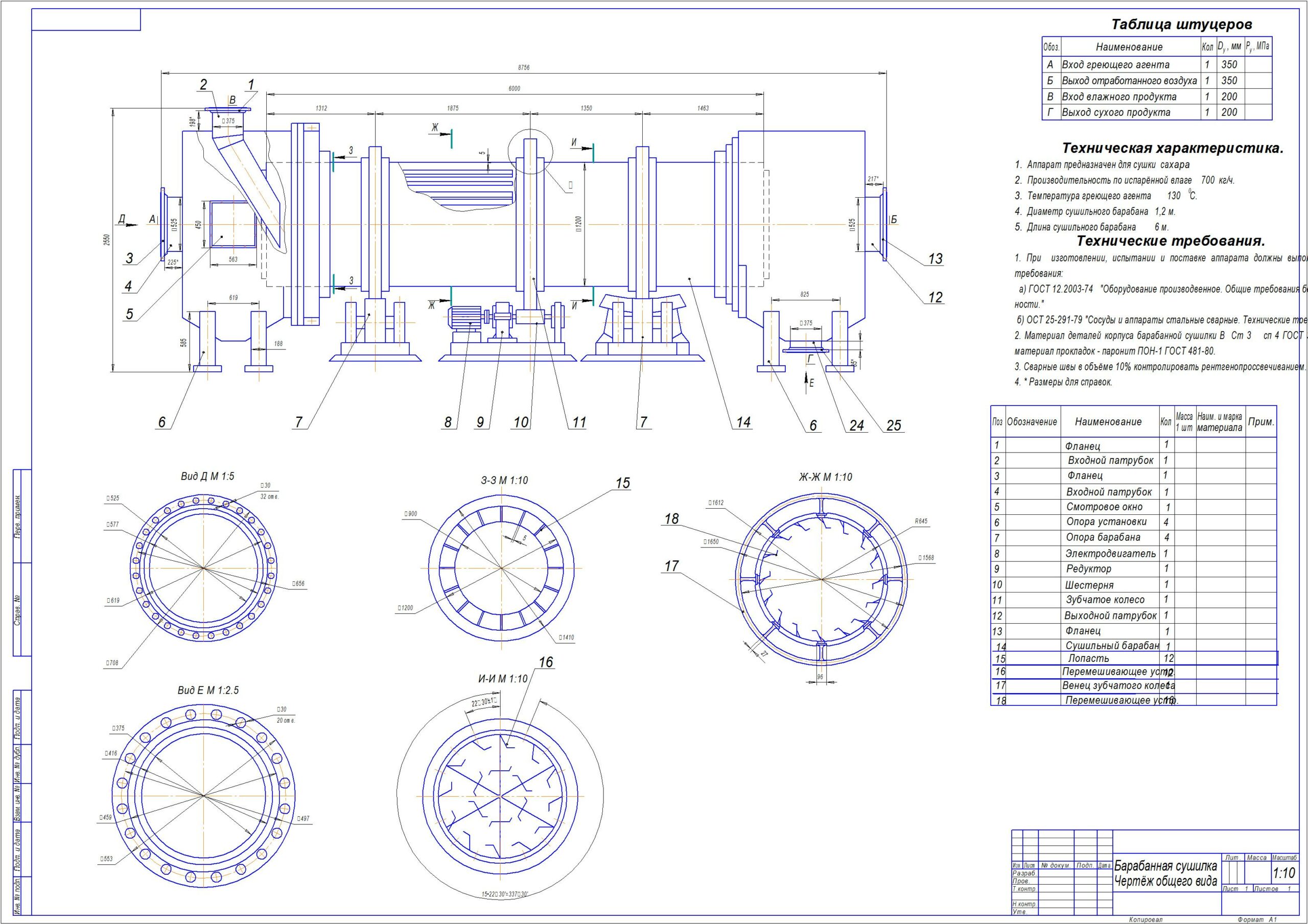Select the '619' support spacing dimension
This screenshot has width=1308, height=924.
(233, 297)
